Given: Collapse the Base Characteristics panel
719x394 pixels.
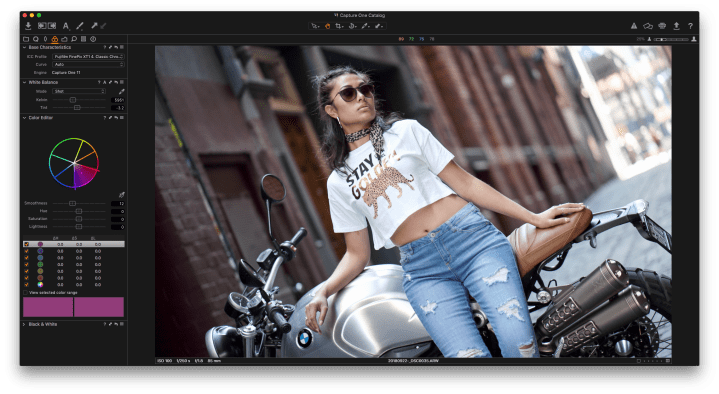Looking at the screenshot, I should 24,47.
